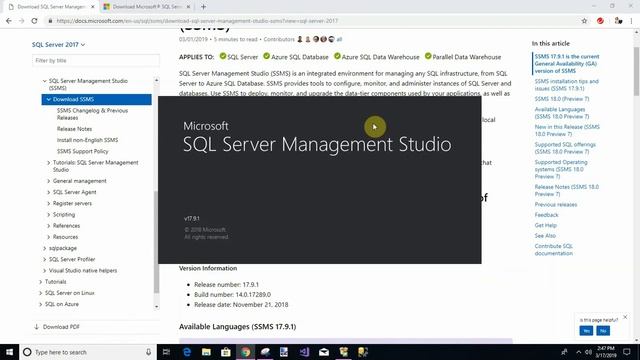640x360 pixels.
Task: Expand the top-level Tutorials node
Action: (40, 282)
